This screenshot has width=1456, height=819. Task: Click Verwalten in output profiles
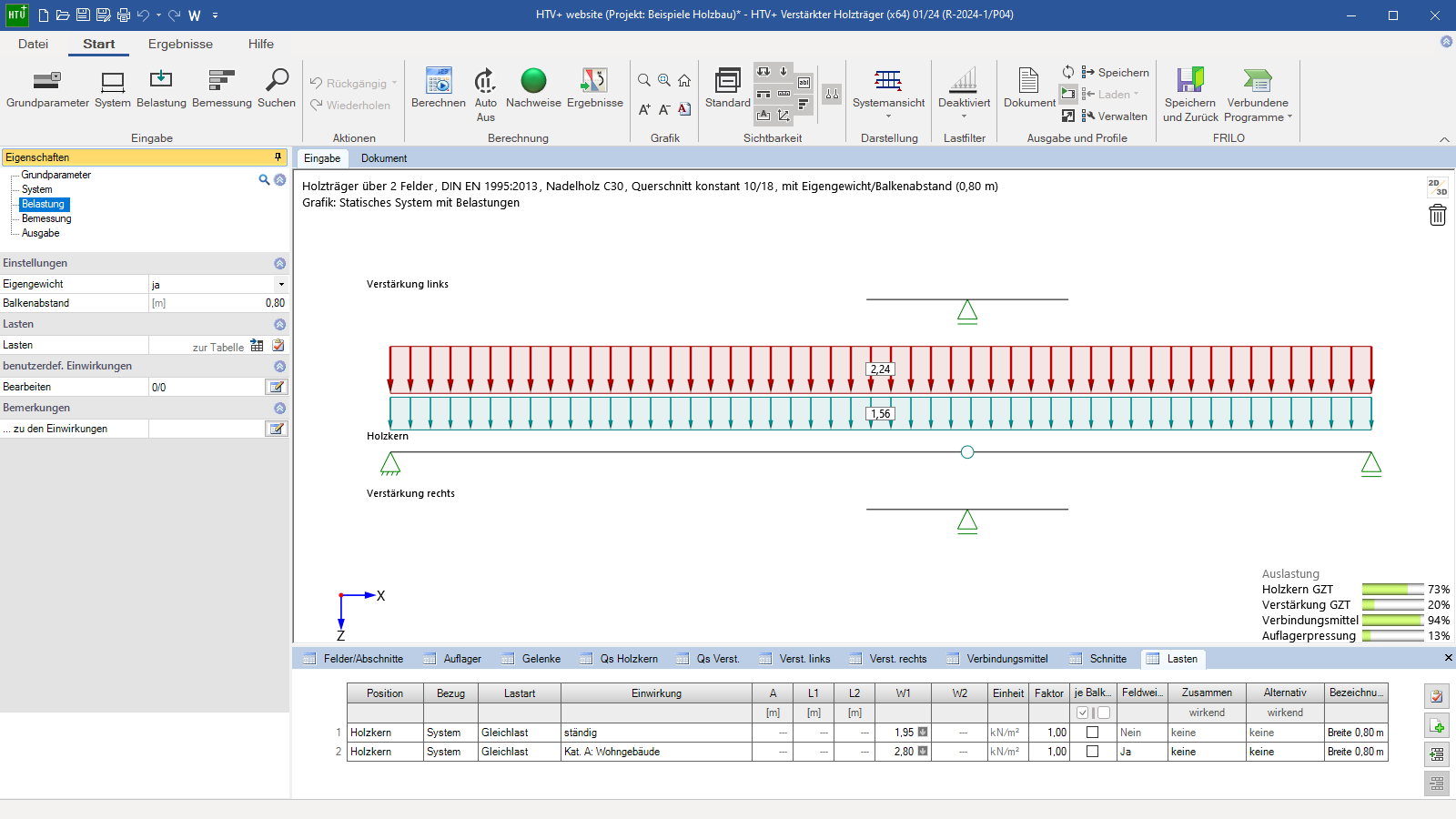point(1115,116)
